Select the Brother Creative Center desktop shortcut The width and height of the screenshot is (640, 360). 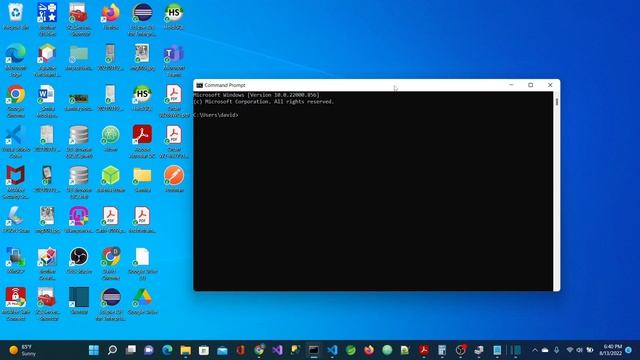coord(47,263)
